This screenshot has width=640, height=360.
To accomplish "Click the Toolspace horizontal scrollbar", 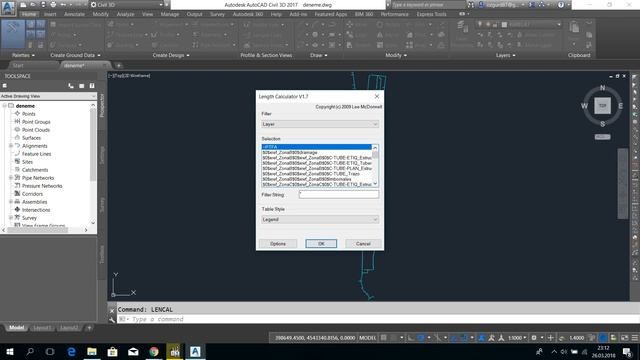I will tap(44, 230).
